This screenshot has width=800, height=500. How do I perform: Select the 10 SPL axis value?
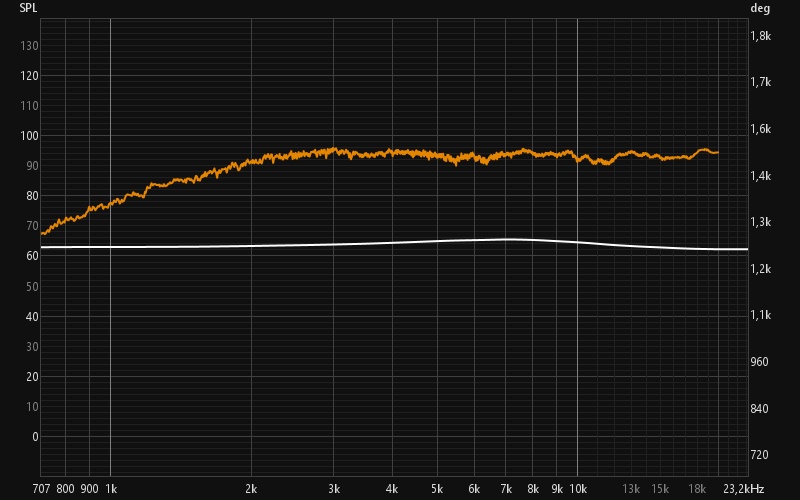tap(32, 407)
